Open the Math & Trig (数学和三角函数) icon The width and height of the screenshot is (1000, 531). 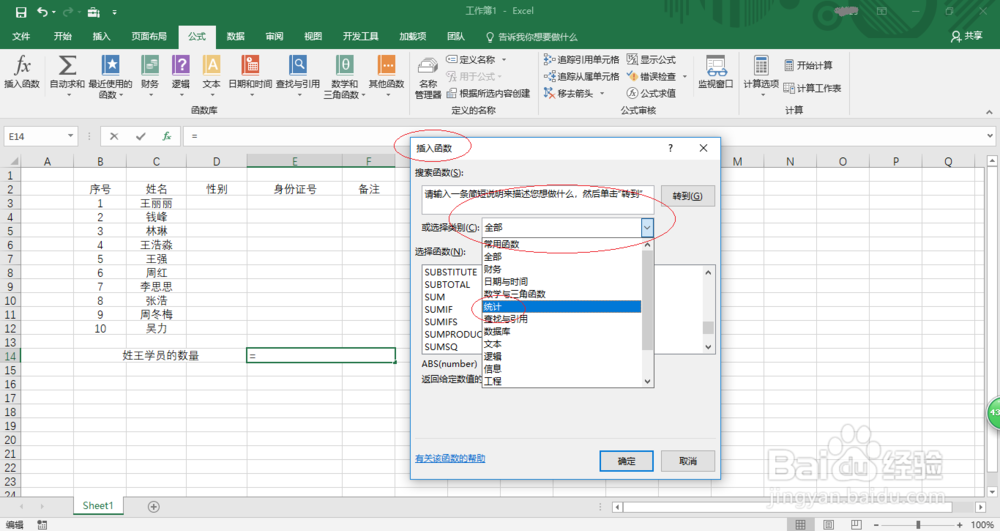click(344, 66)
